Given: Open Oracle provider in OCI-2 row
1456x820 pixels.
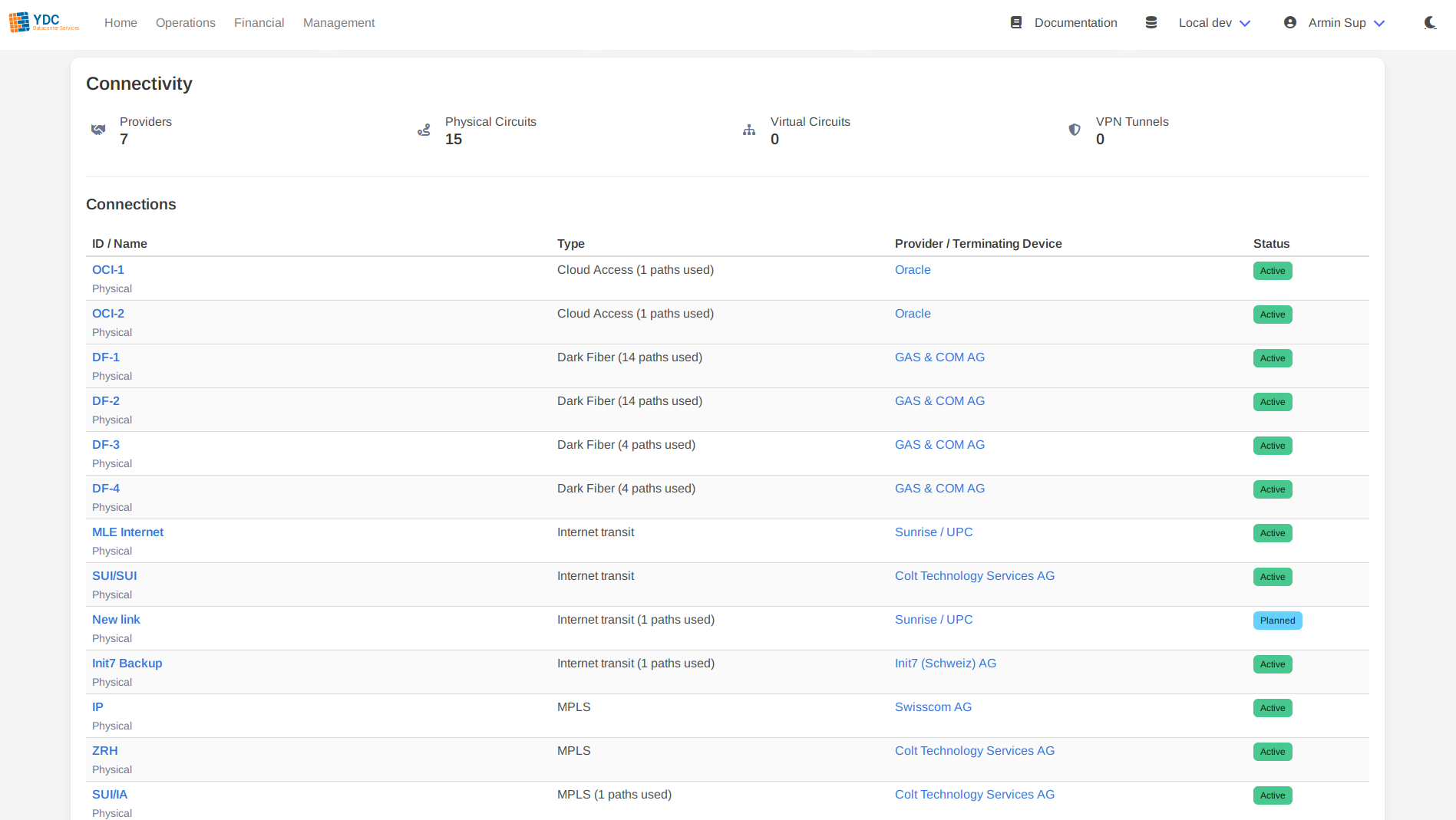Looking at the screenshot, I should 913,314.
